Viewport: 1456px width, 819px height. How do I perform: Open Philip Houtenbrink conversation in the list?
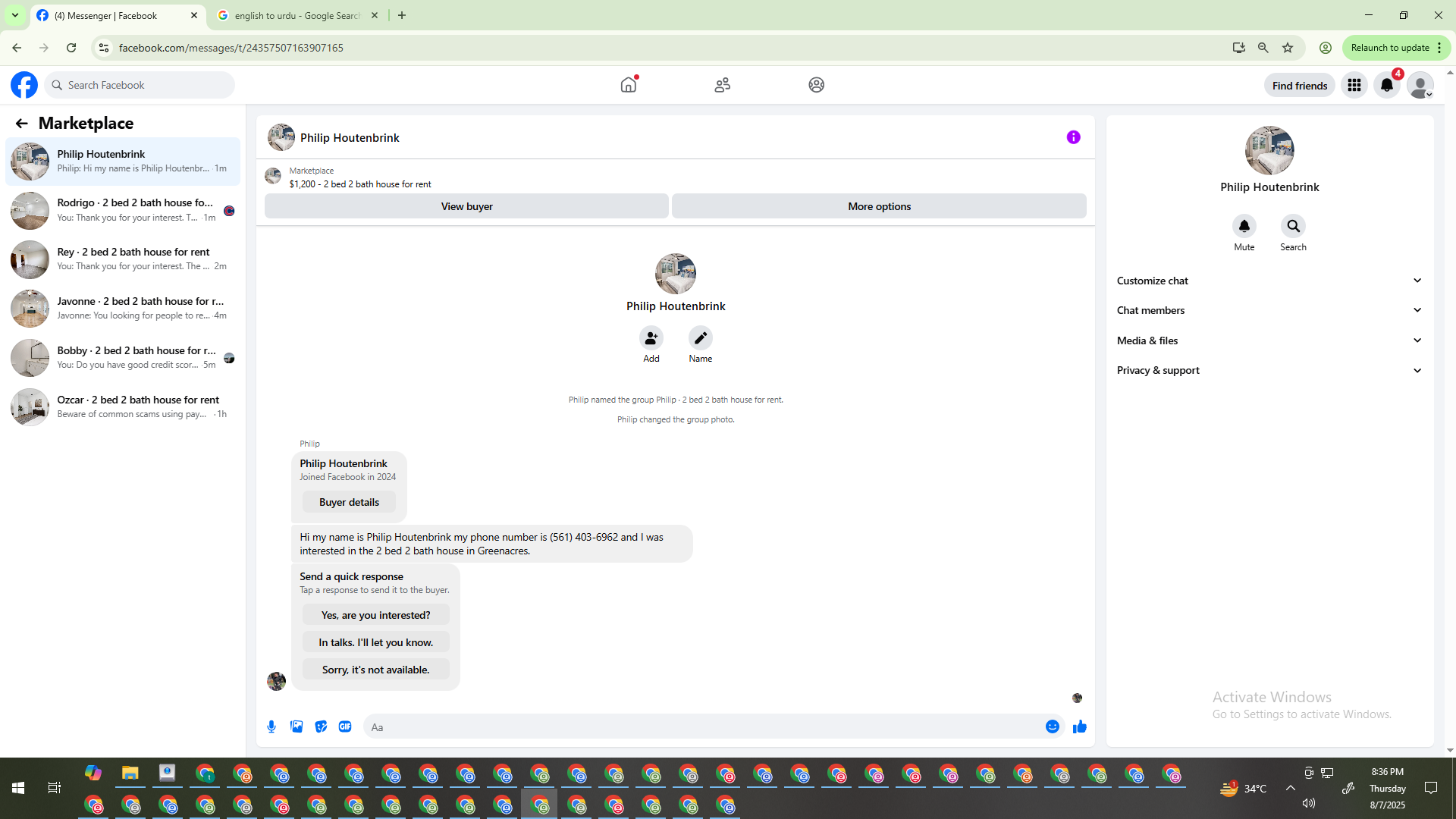pos(123,162)
